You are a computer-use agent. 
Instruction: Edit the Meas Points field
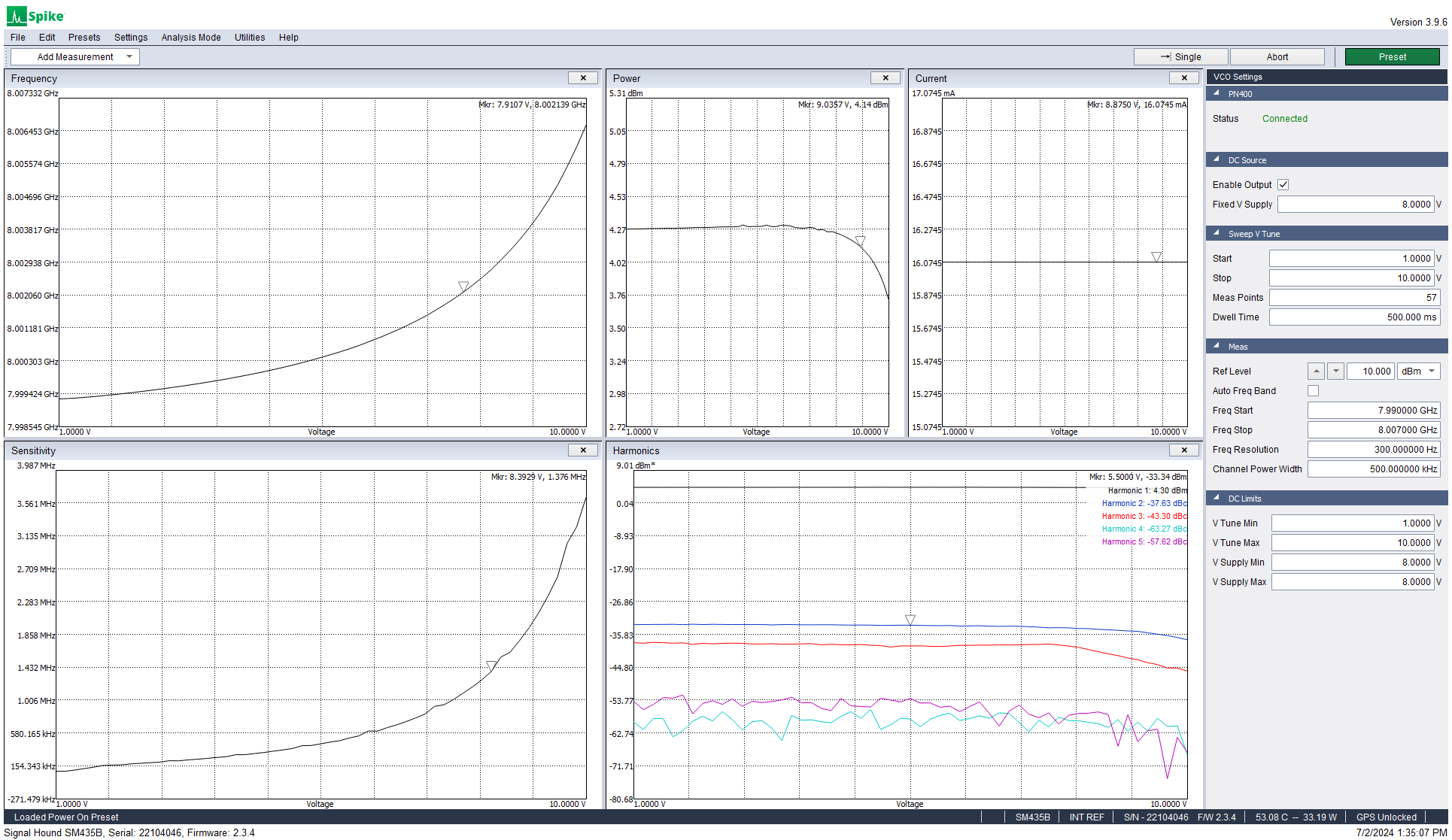[x=1354, y=298]
